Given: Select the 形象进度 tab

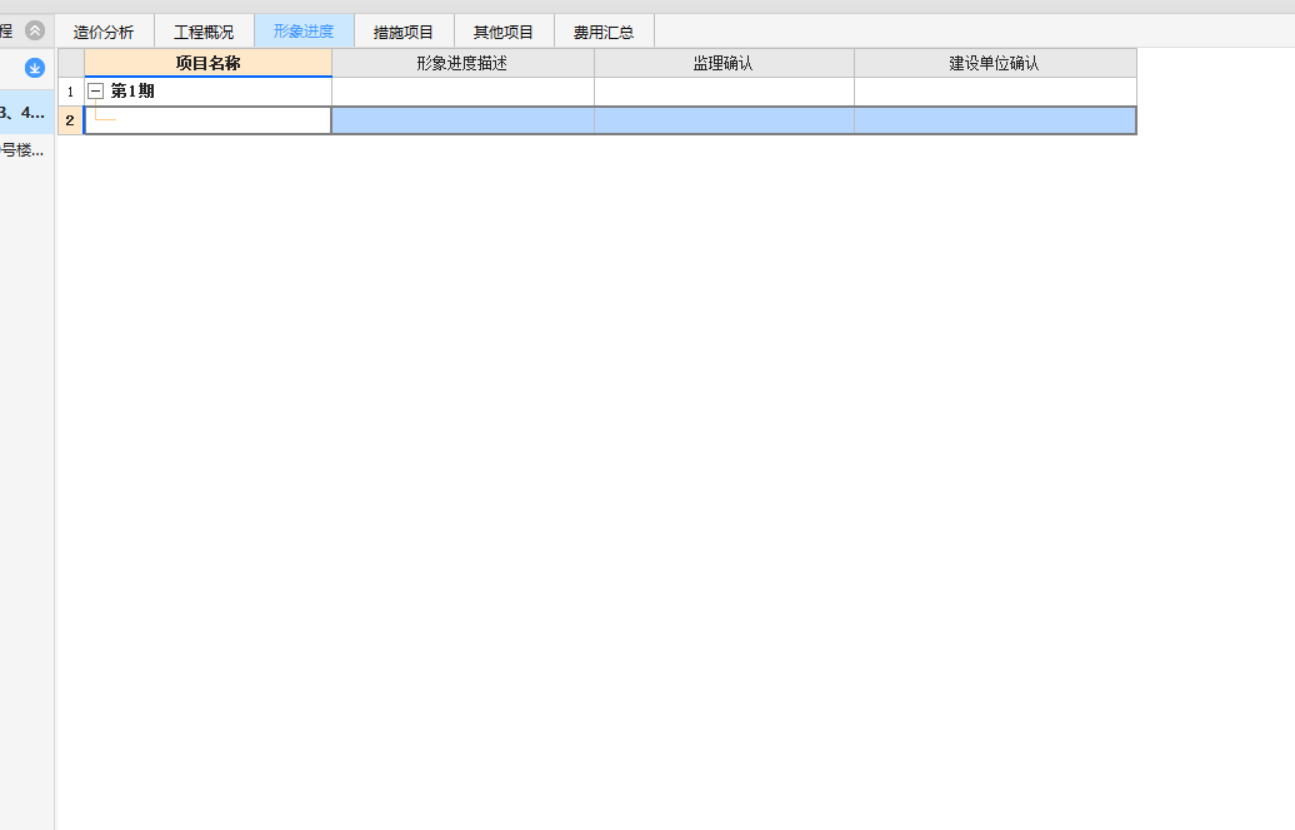Looking at the screenshot, I should tap(304, 32).
